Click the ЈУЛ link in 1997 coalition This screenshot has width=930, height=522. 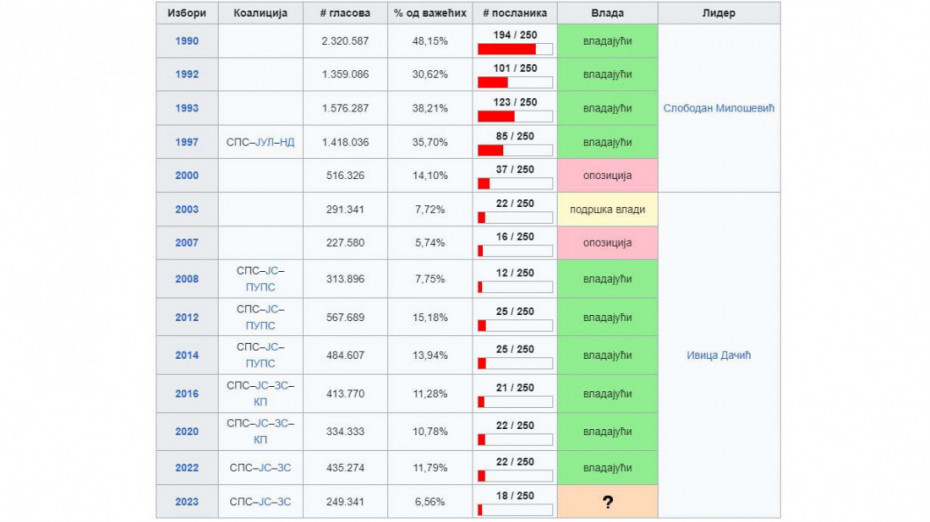(x=265, y=142)
